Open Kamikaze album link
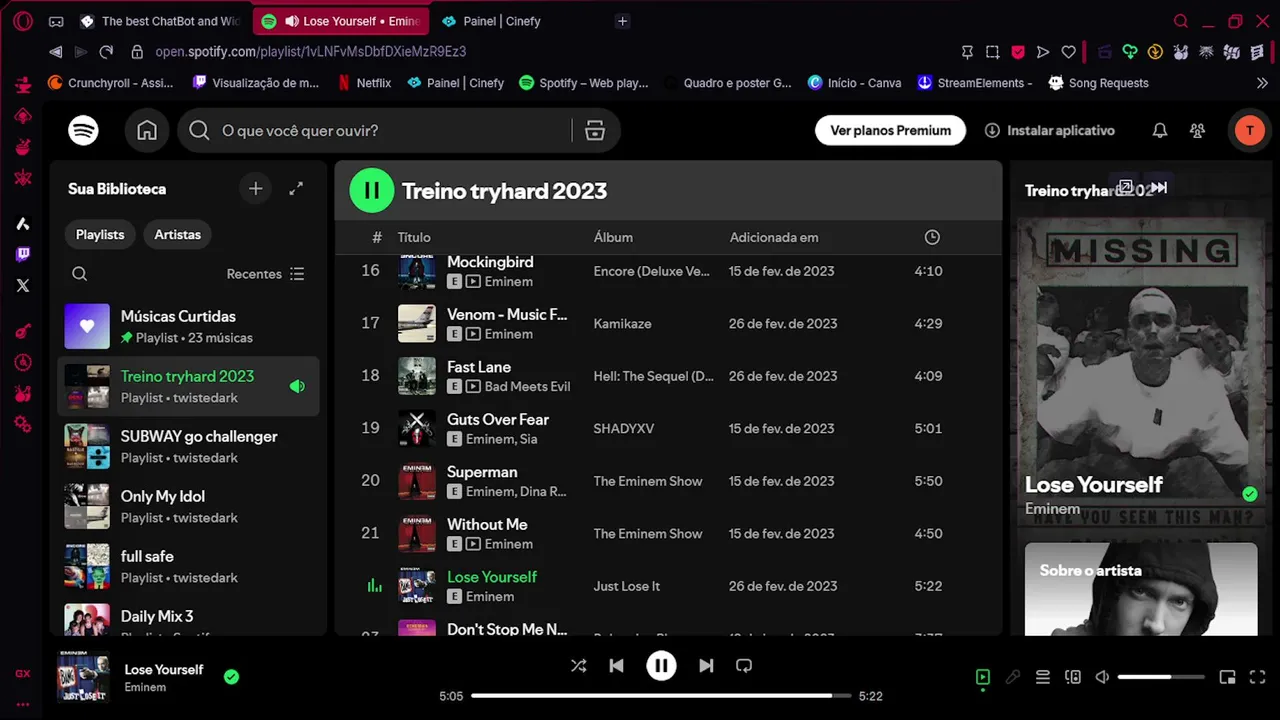 point(622,324)
